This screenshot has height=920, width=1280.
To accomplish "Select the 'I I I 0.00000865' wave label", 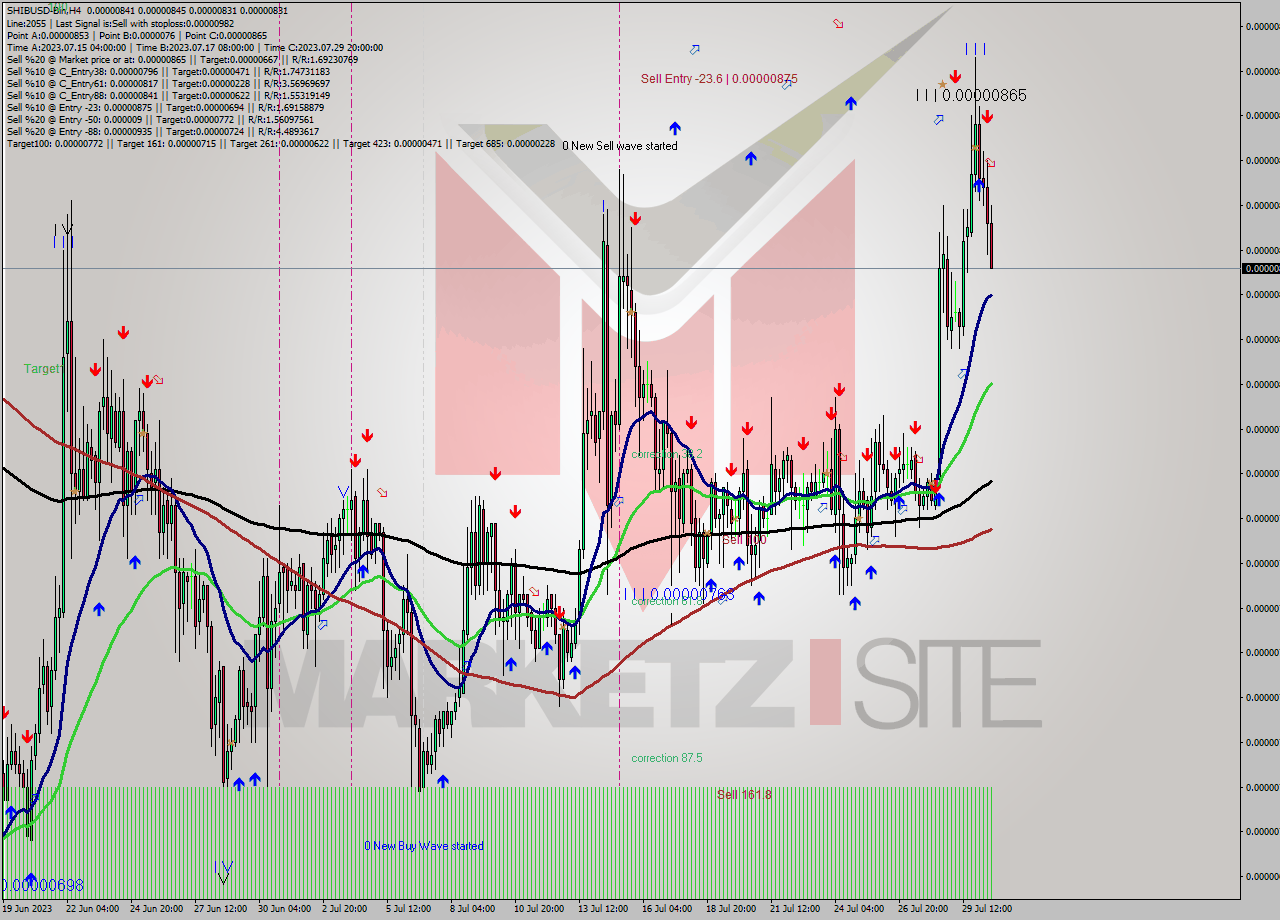I will pos(971,95).
